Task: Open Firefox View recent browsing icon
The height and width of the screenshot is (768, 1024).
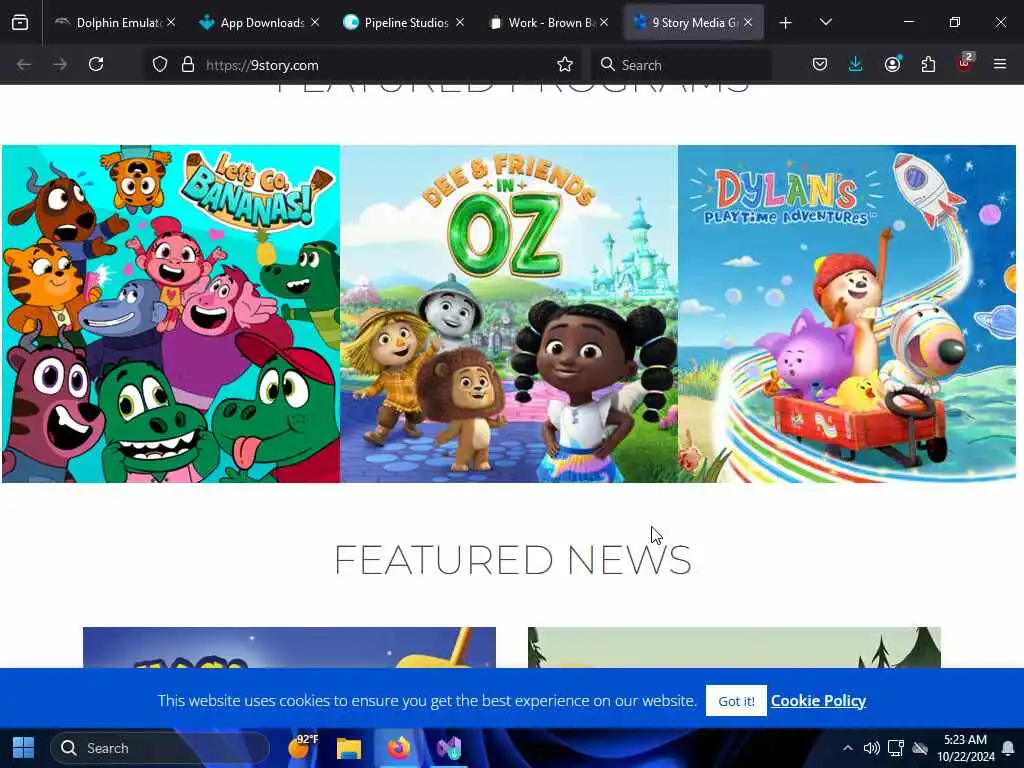Action: click(x=20, y=22)
